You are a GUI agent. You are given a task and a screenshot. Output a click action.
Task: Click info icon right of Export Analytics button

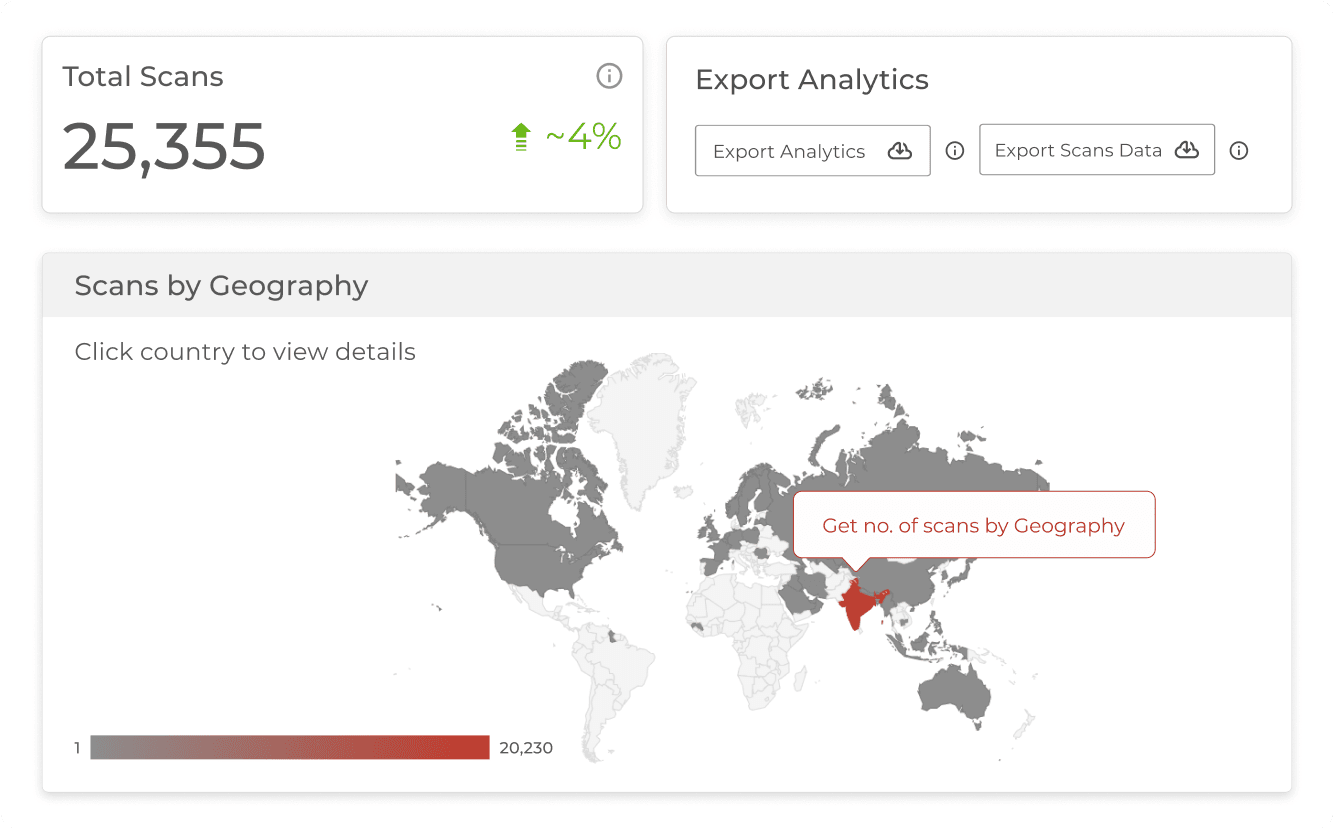tap(955, 151)
